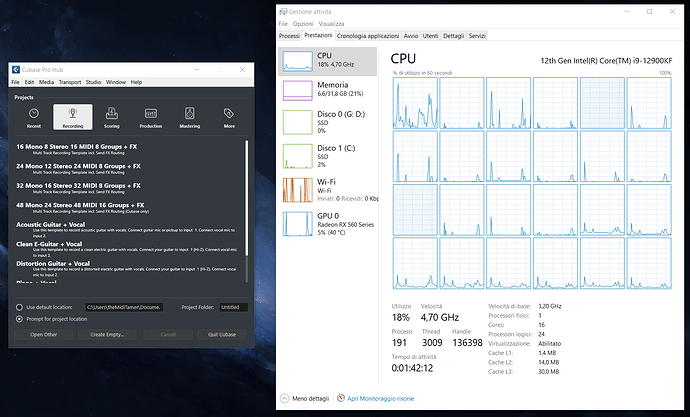Switch to the Processi tab
The width and height of the screenshot is (690, 417).
(x=289, y=36)
